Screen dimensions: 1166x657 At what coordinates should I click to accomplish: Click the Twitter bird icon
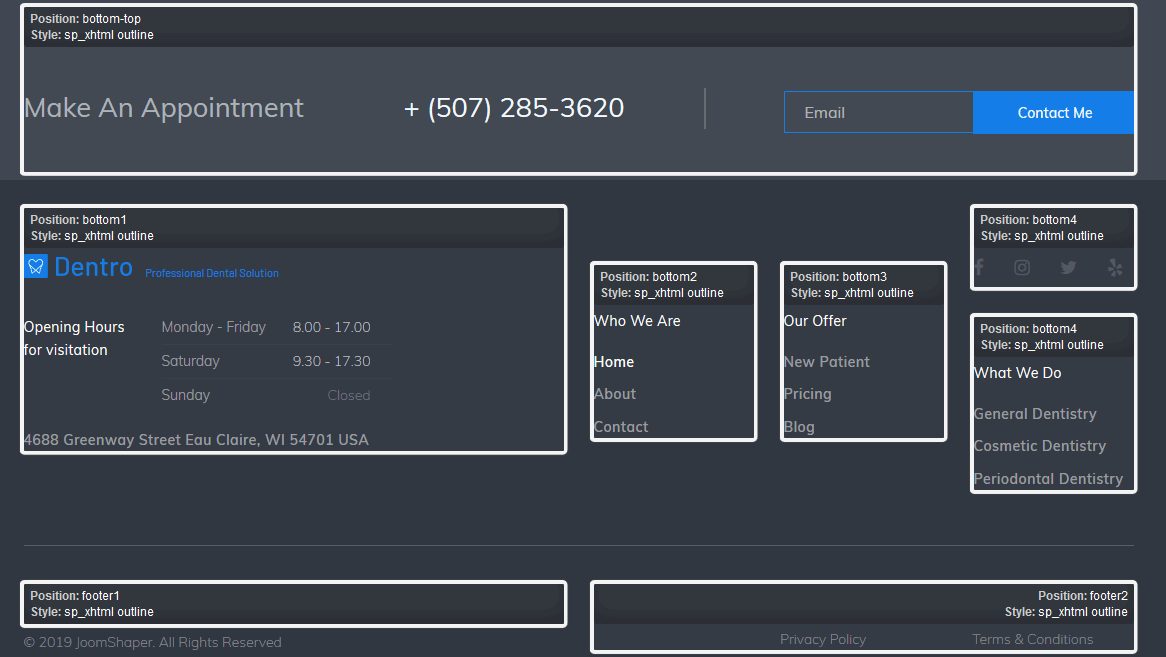point(1068,267)
